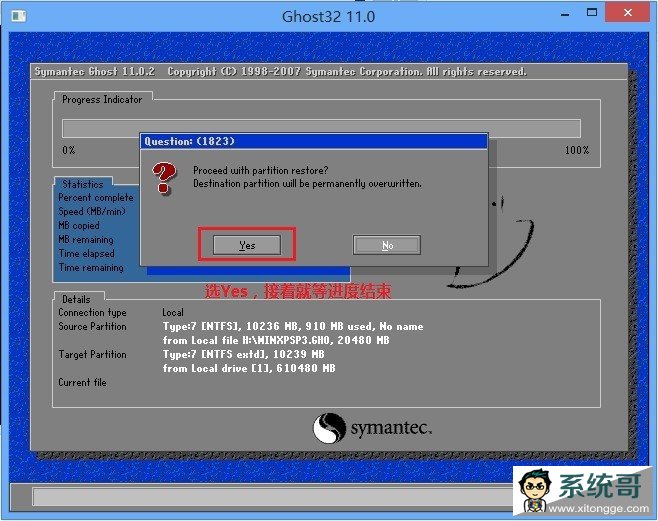Click the red question mark icon
Viewport: 658px width, 521px height.
[x=164, y=178]
